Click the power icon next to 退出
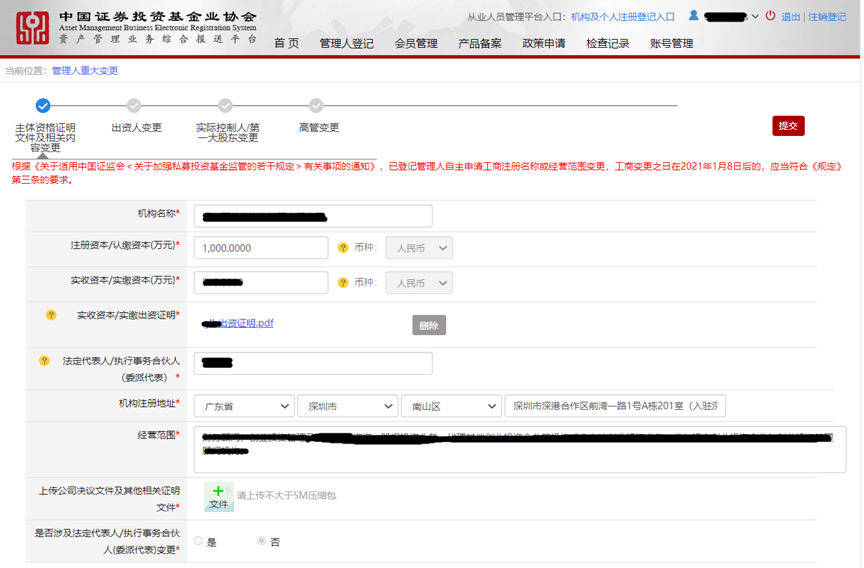Screen dimensions: 864x568 click(770, 16)
